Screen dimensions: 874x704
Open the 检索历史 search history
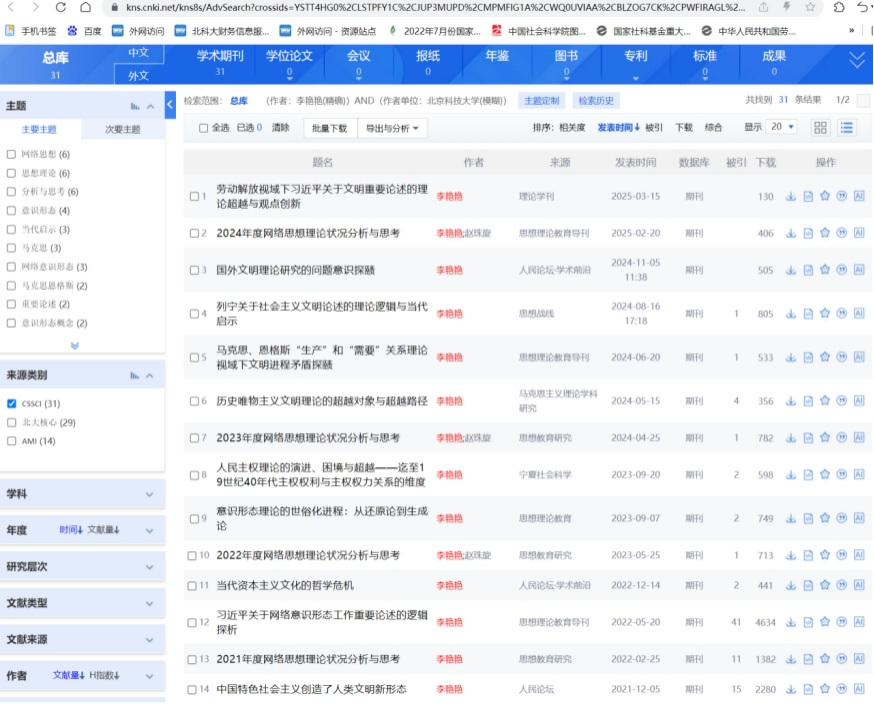(x=597, y=101)
